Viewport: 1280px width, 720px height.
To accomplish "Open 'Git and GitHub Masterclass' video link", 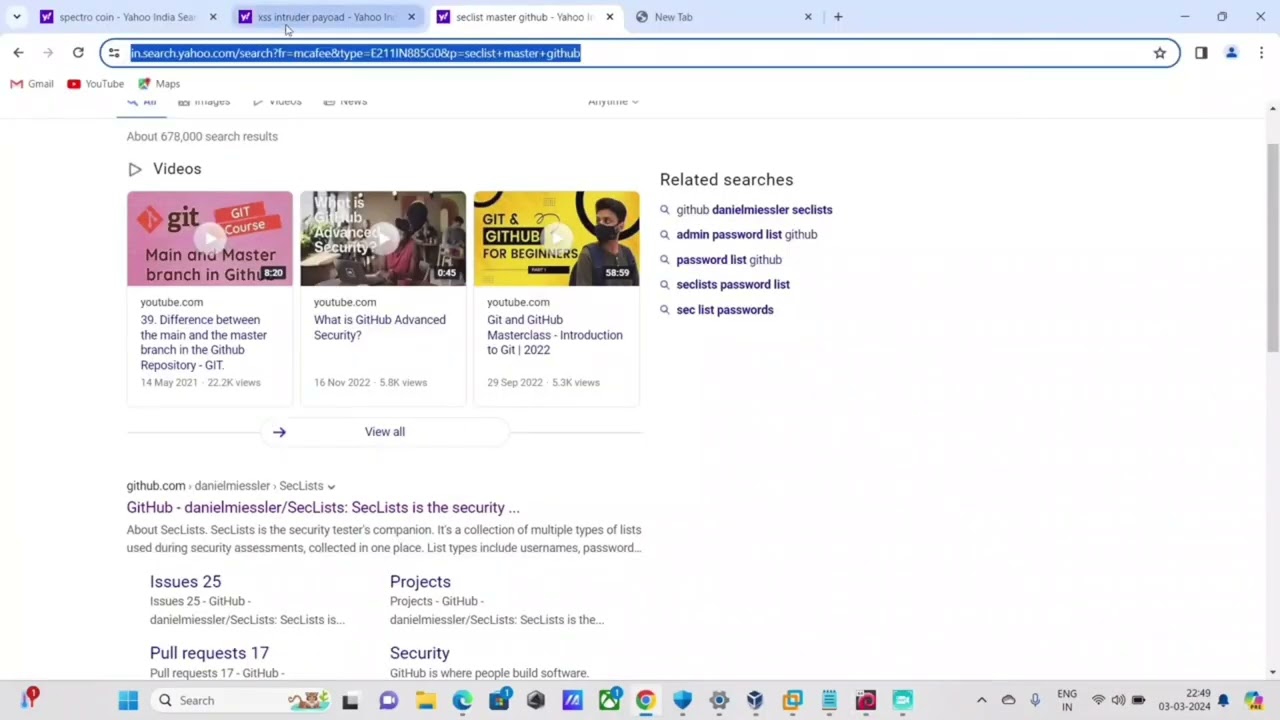I will 555,335.
